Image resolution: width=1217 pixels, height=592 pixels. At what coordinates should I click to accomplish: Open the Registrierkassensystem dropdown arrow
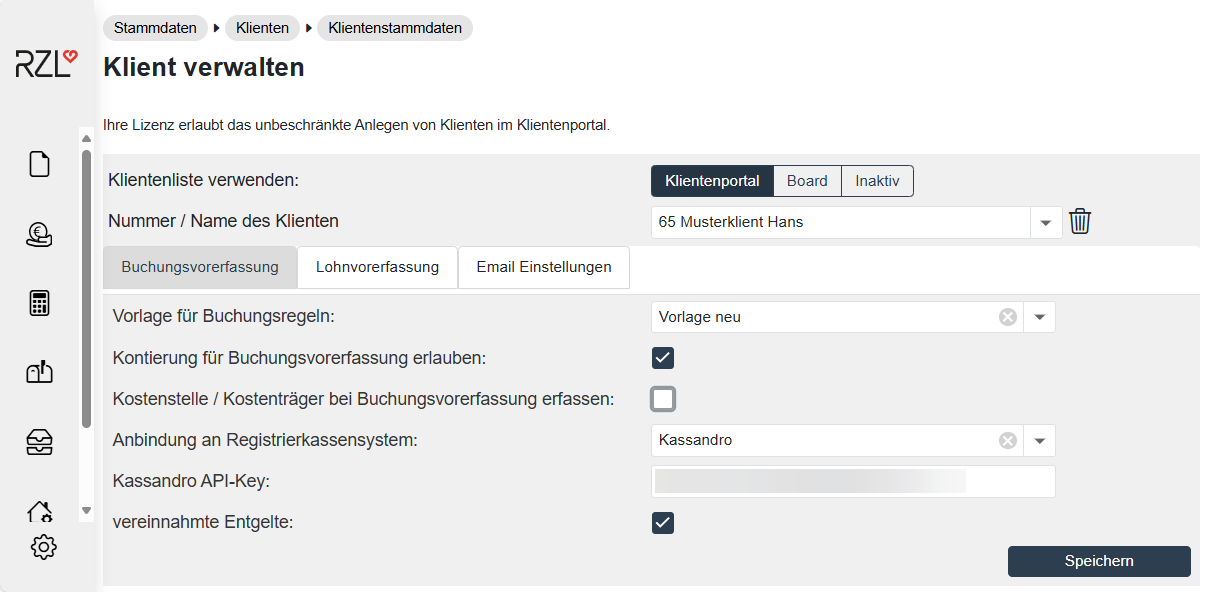[x=1039, y=441]
